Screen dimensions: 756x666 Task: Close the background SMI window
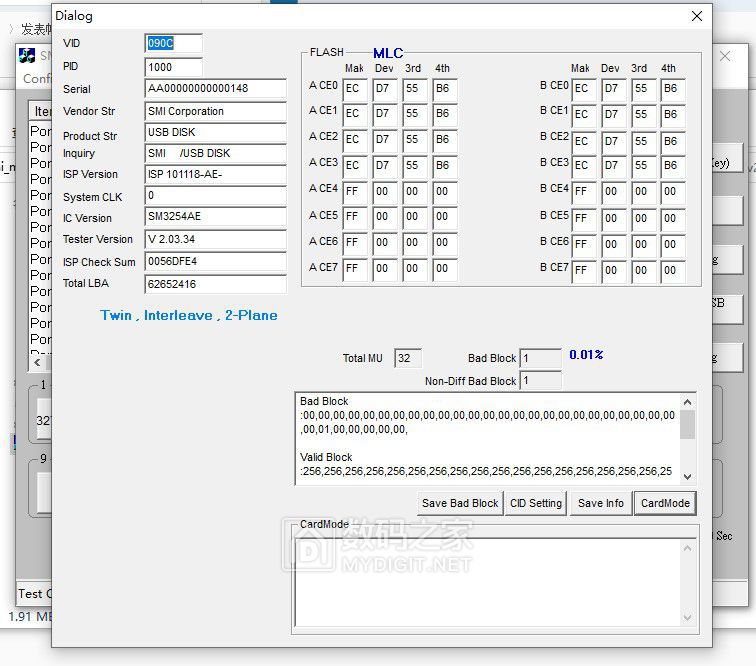pyautogui.click(x=725, y=56)
